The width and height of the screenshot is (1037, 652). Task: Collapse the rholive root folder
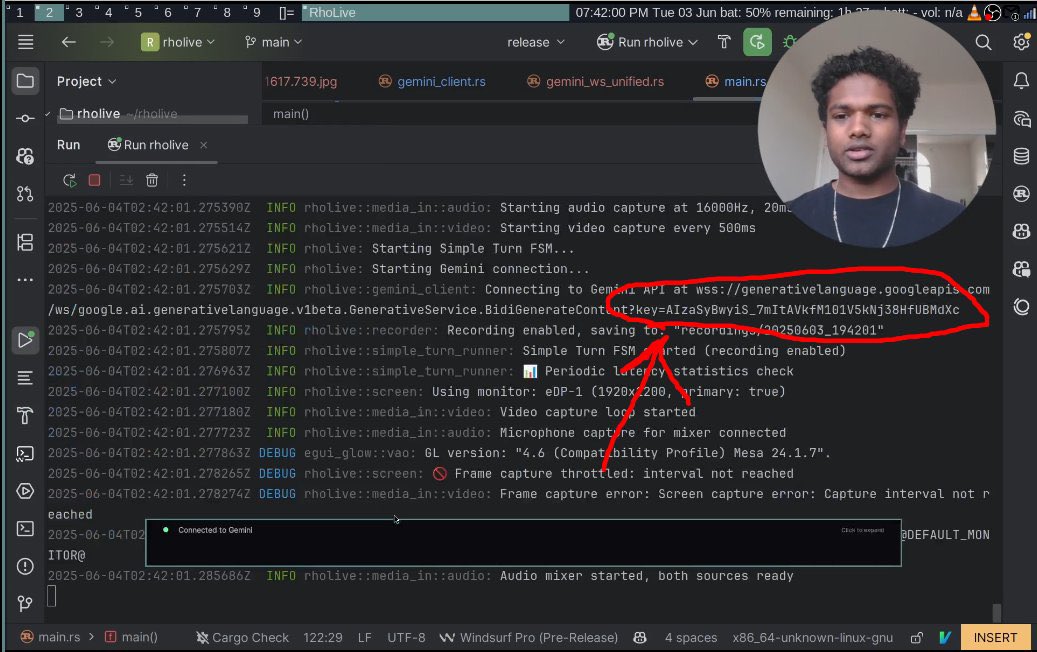(x=48, y=114)
